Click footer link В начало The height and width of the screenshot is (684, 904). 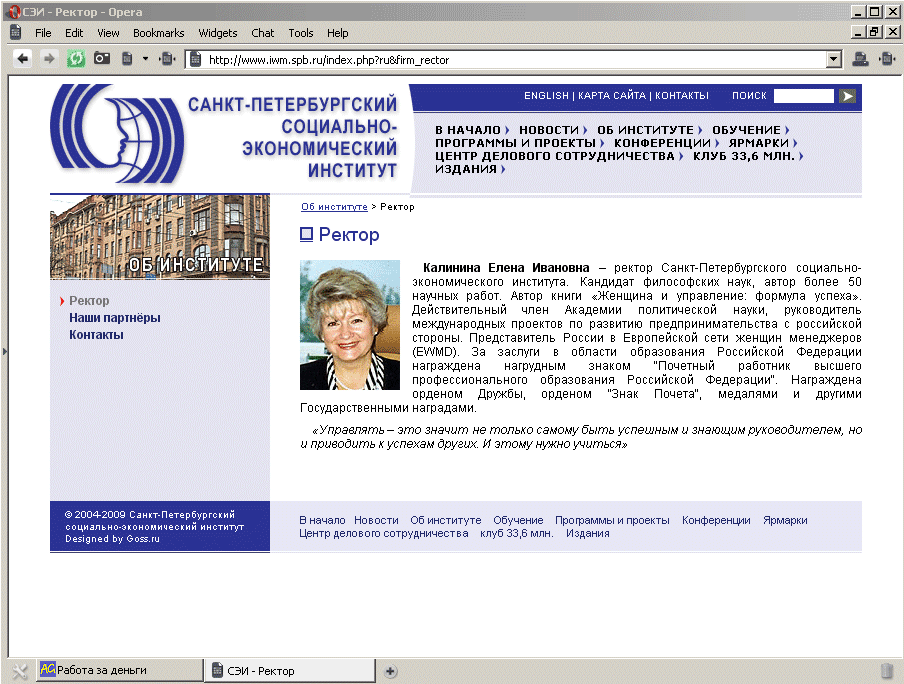pos(322,520)
